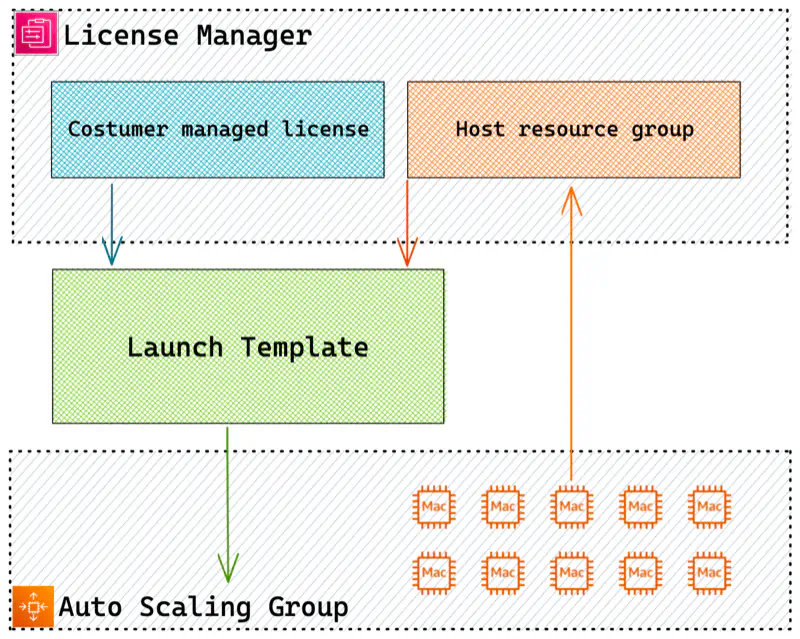Click the Costumer managed license box
Image resolution: width=800 pixels, height=639 pixels.
coord(217,129)
